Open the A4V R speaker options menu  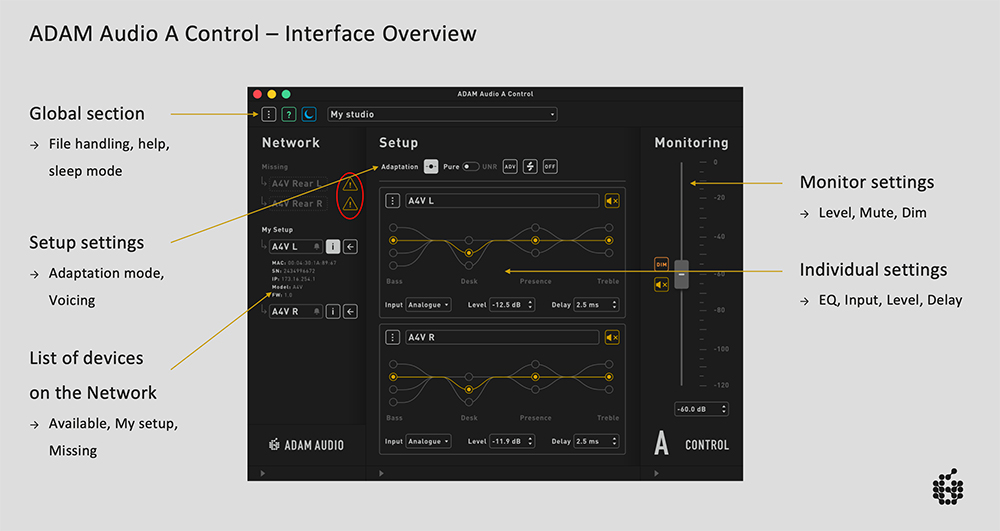pyautogui.click(x=392, y=337)
